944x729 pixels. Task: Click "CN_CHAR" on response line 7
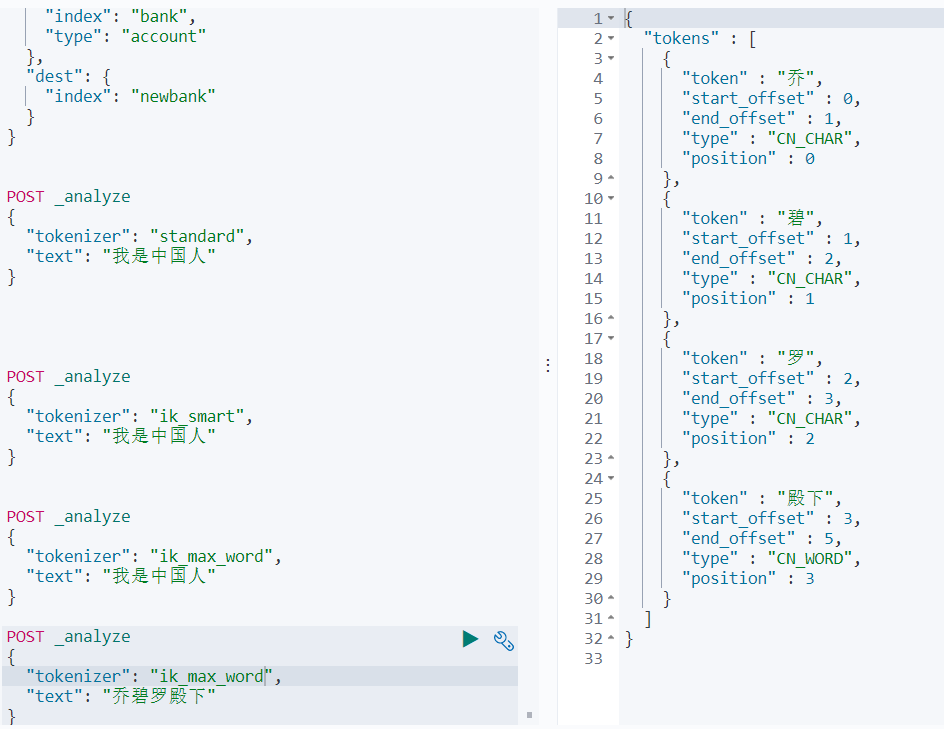tap(810, 139)
